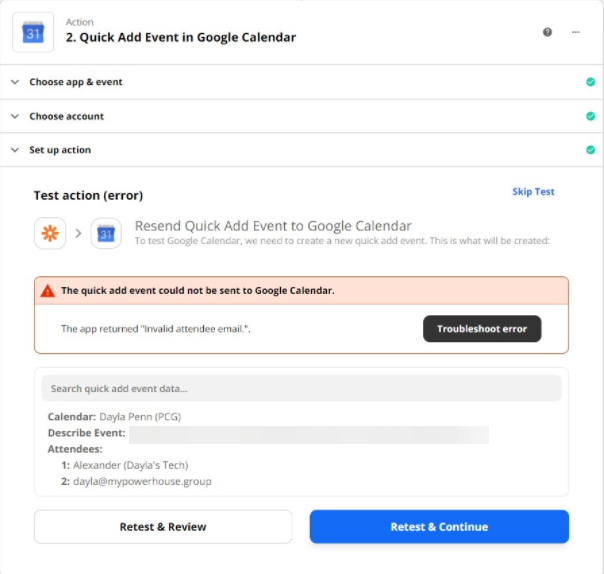Click the Google Calendar icon in header
Screen dimensions: 604x574
coord(33,32)
